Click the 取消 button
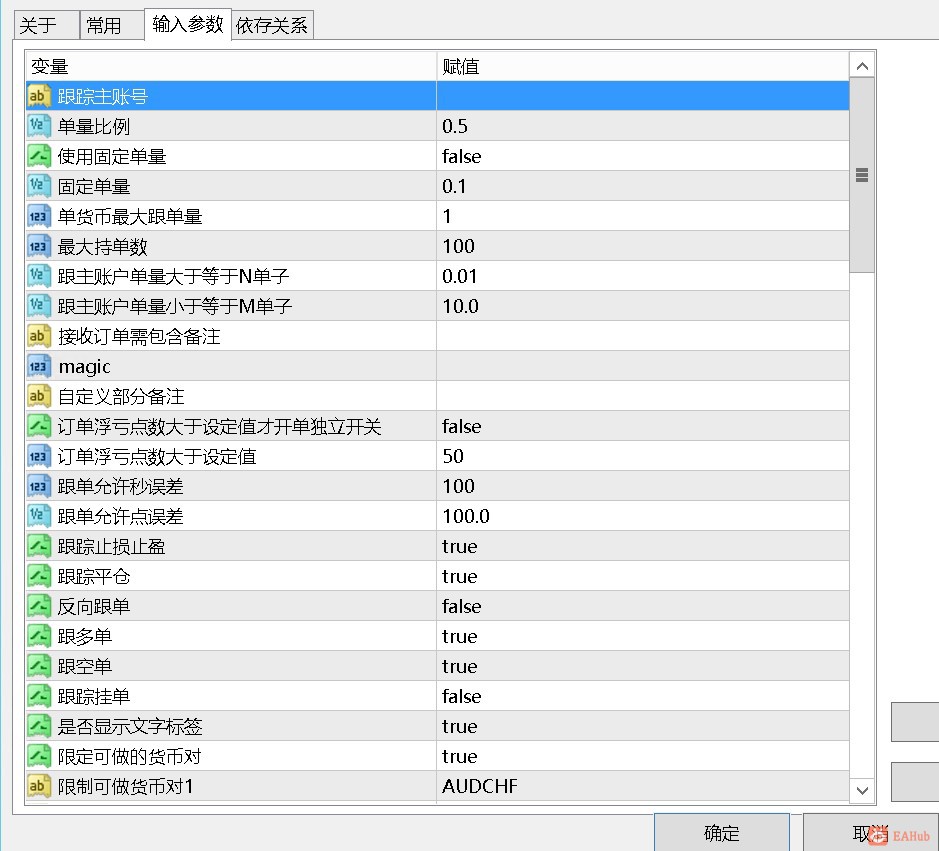 (871, 832)
